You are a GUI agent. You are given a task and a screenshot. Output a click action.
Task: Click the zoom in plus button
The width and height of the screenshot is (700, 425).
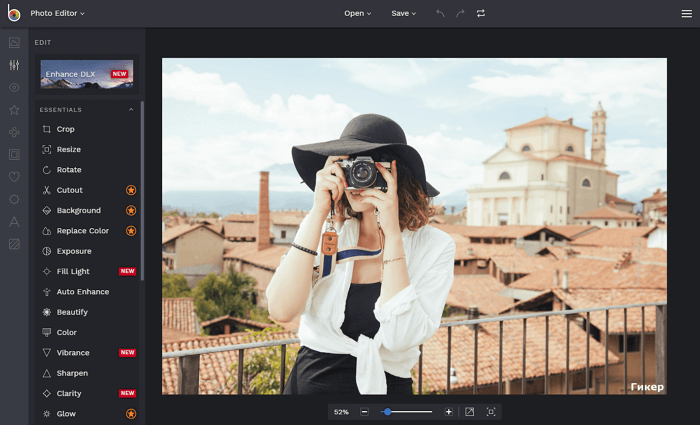(448, 412)
